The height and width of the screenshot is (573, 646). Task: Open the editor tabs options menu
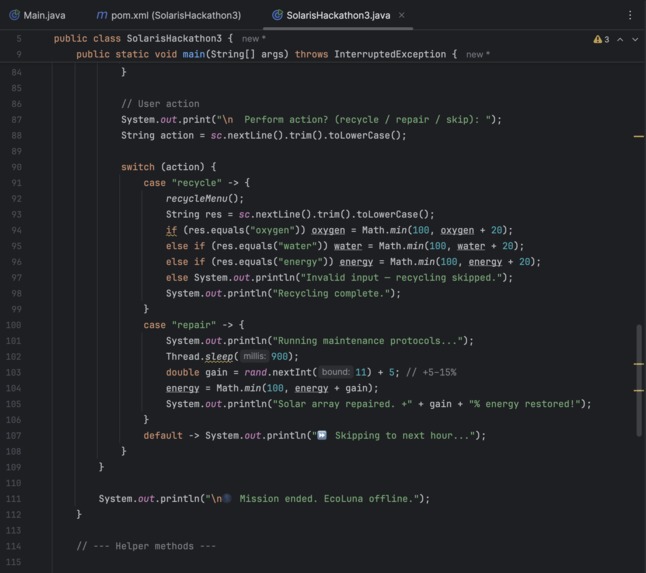[x=630, y=15]
